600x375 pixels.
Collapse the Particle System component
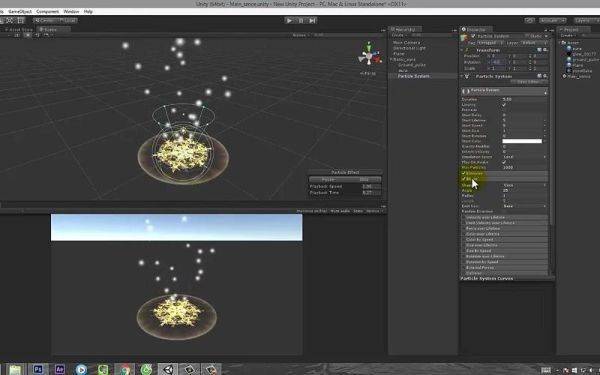[462, 76]
